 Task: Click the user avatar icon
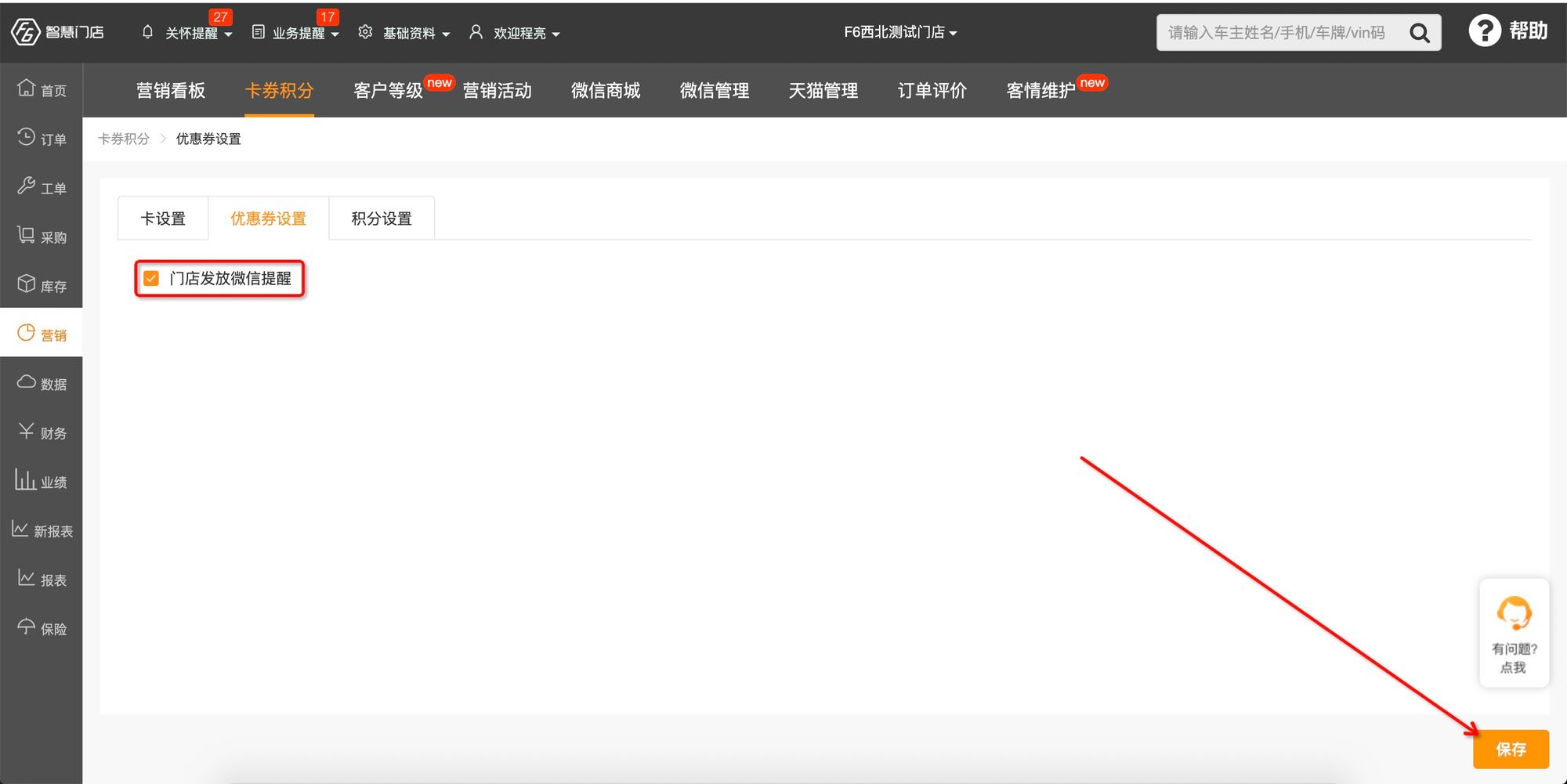pyautogui.click(x=476, y=32)
